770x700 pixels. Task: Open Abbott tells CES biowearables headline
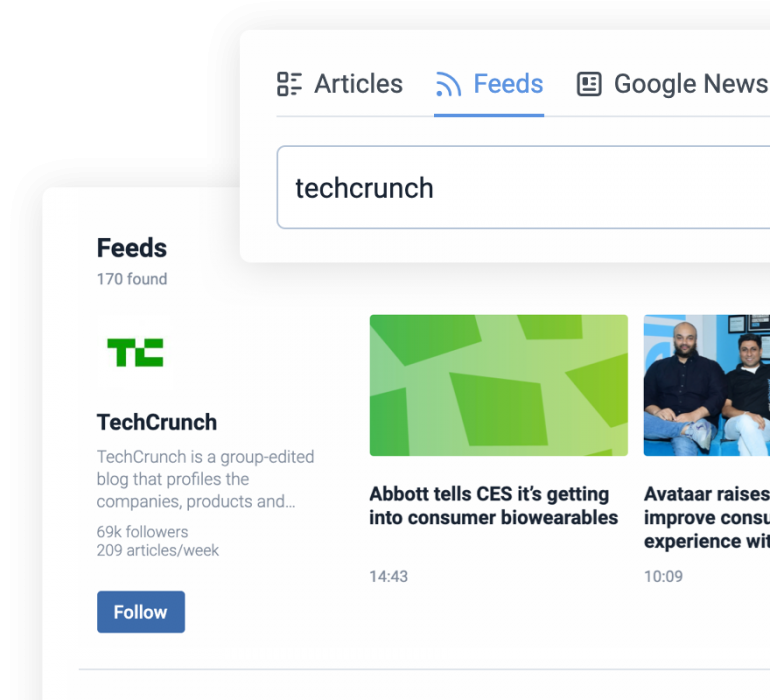pos(494,505)
